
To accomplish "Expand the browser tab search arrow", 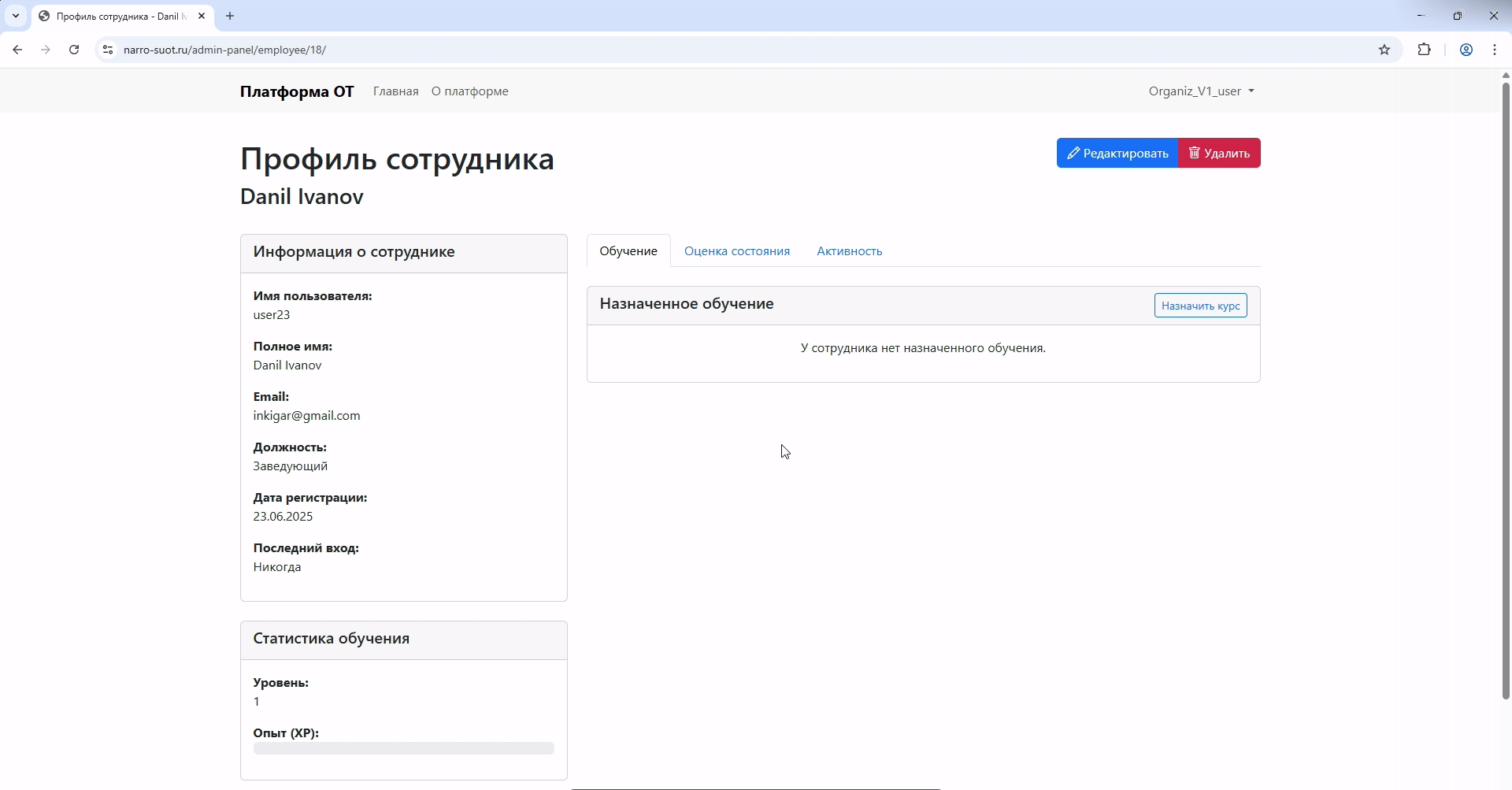I will (x=15, y=16).
